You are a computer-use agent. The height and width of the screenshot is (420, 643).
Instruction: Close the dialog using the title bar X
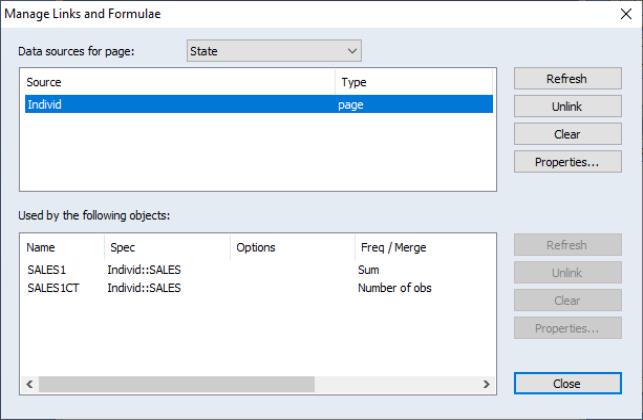click(626, 14)
